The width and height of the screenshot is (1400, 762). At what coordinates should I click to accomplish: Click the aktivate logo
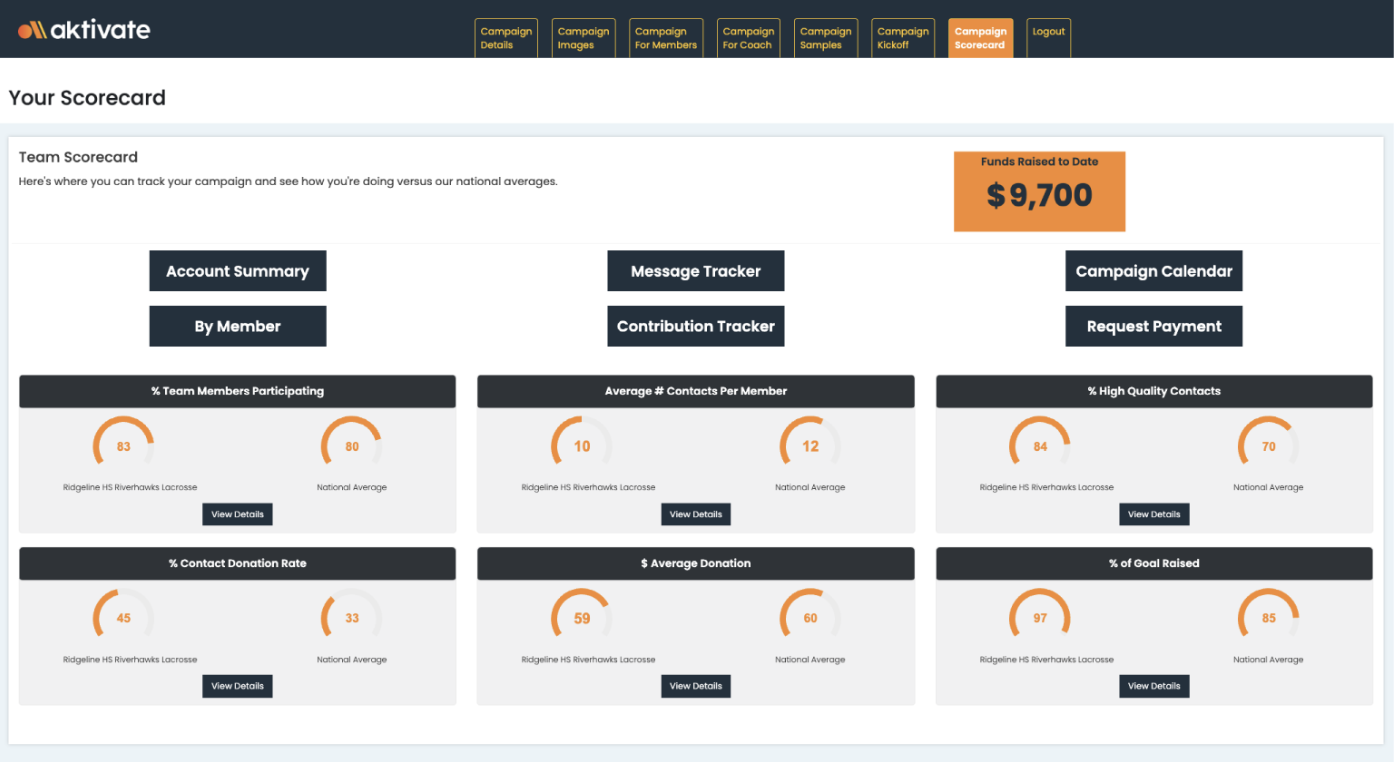click(84, 30)
